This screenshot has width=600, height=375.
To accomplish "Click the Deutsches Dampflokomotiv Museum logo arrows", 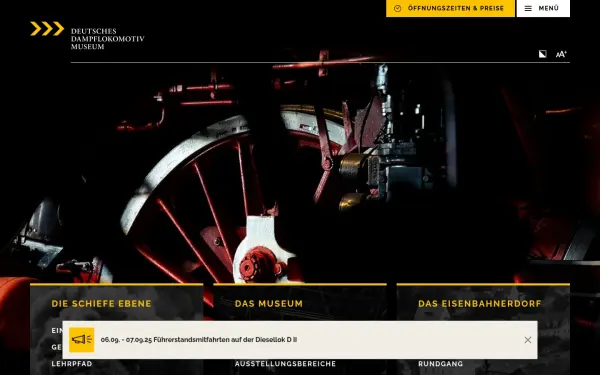I will 47,29.
